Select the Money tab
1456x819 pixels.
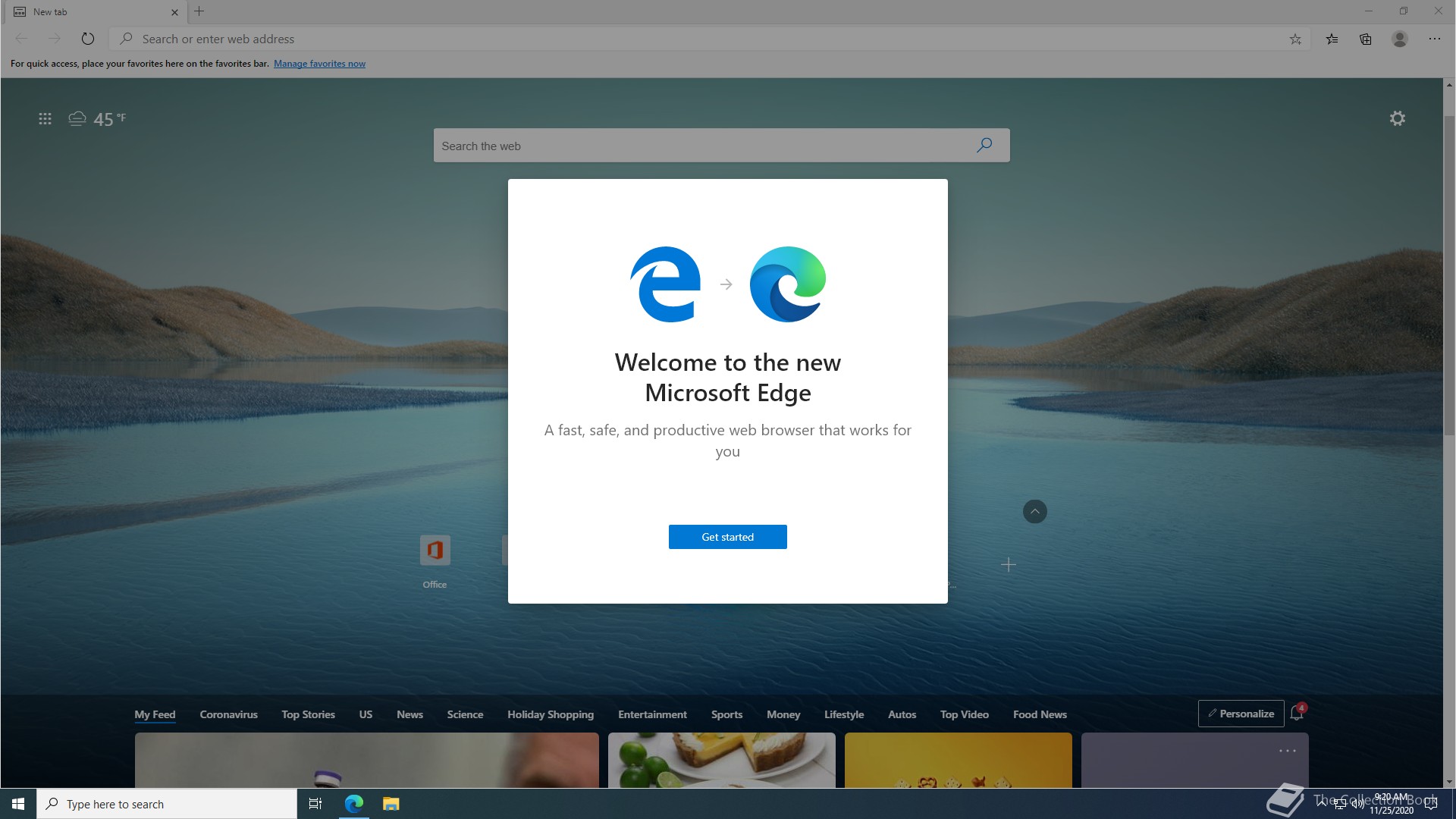783,714
